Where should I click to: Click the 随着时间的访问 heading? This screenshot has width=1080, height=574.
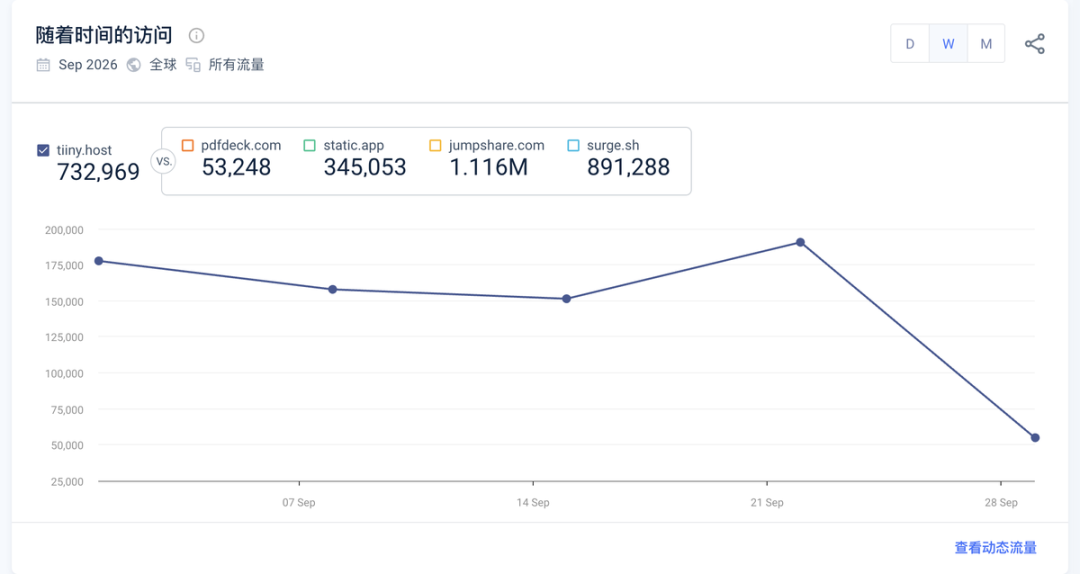[104, 35]
